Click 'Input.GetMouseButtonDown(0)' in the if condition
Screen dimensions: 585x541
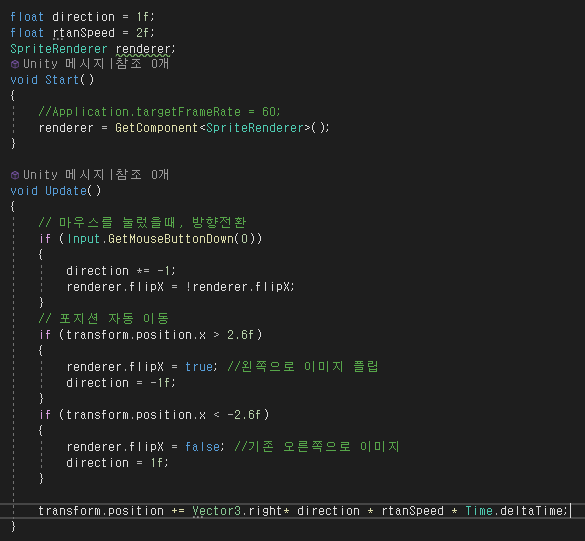pyautogui.click(x=161, y=239)
